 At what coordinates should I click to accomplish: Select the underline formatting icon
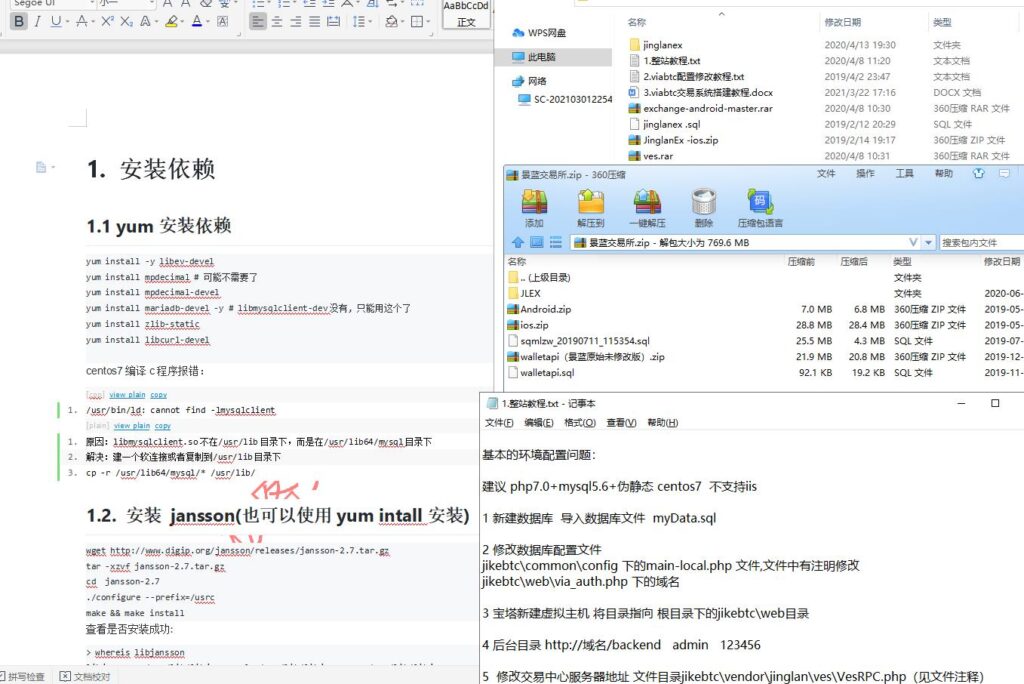(55, 22)
